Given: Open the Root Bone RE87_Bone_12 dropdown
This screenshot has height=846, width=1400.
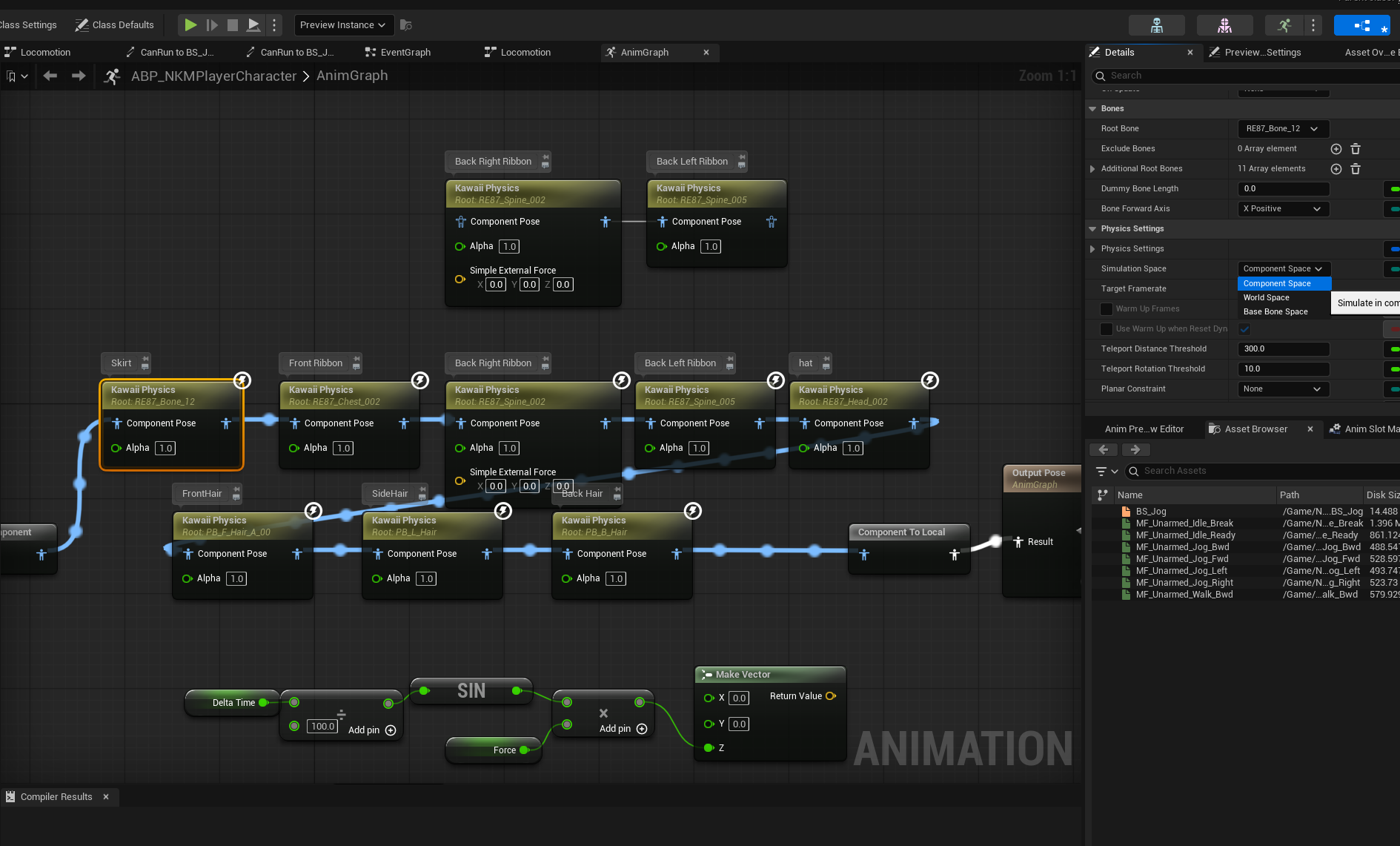Looking at the screenshot, I should [1284, 129].
